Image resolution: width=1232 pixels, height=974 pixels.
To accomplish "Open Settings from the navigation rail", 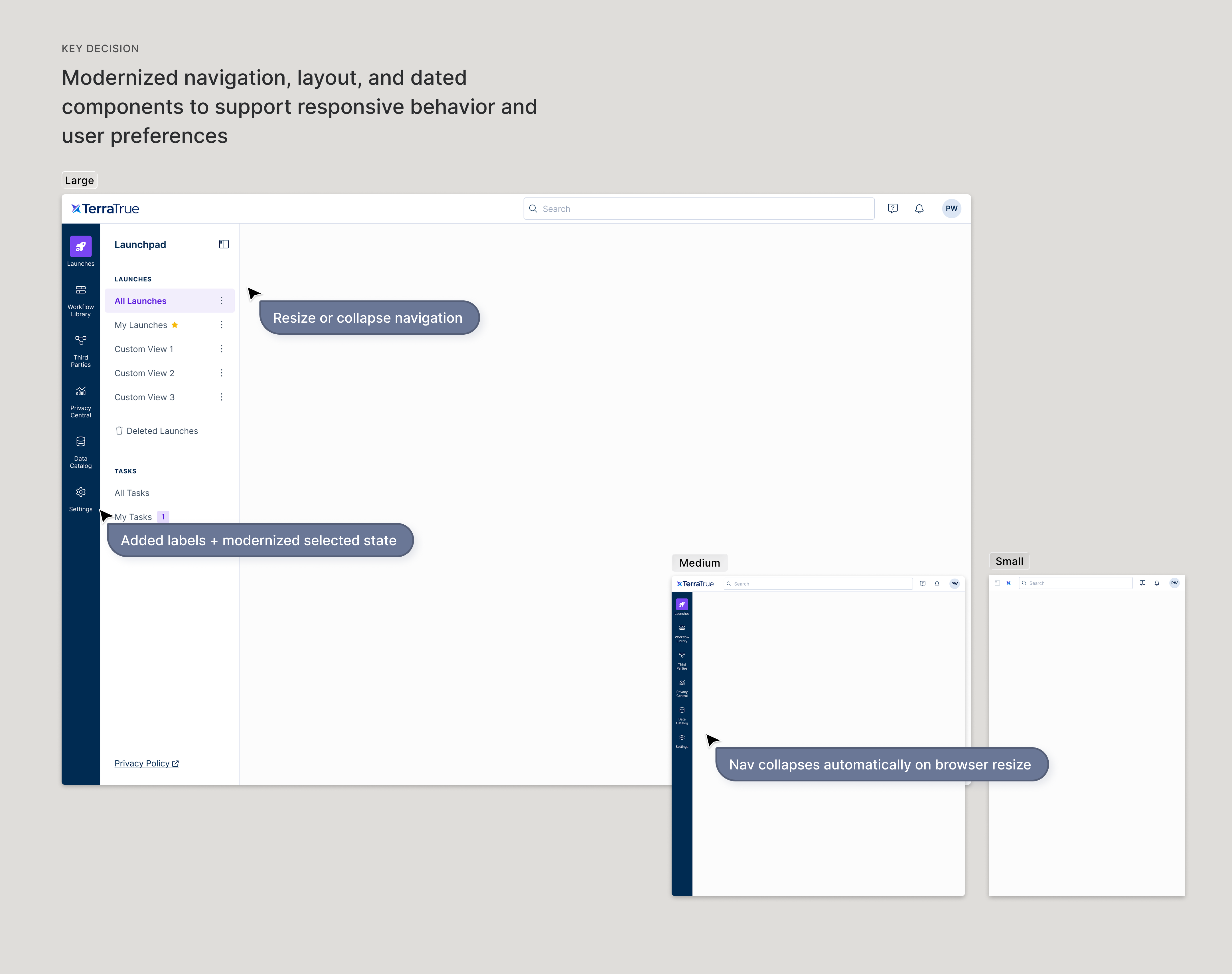I will point(80,492).
